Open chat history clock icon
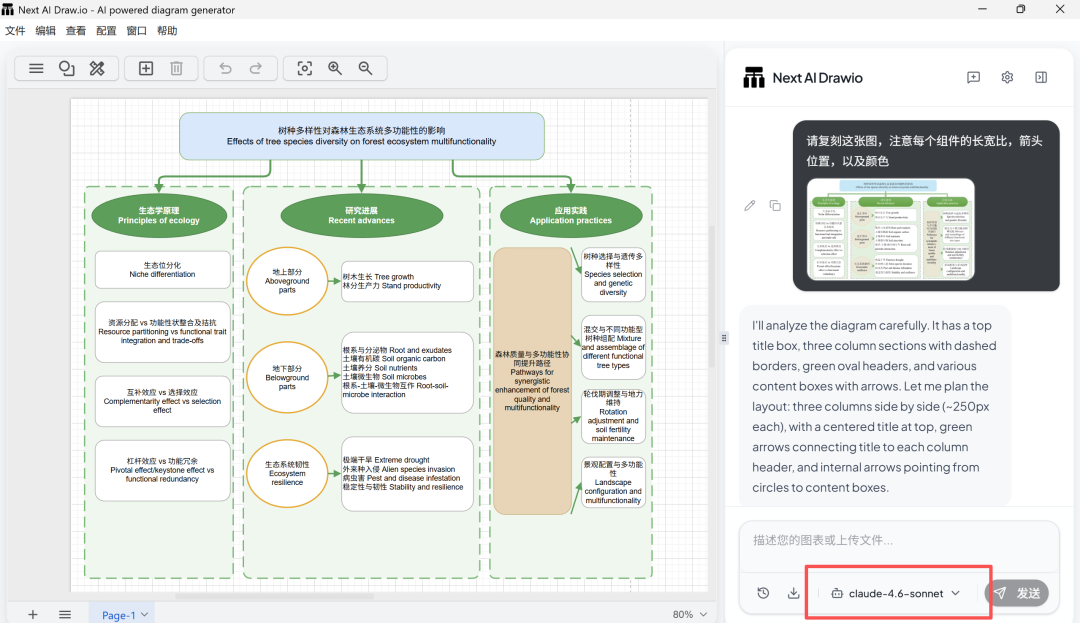This screenshot has width=1080, height=623. coord(763,593)
